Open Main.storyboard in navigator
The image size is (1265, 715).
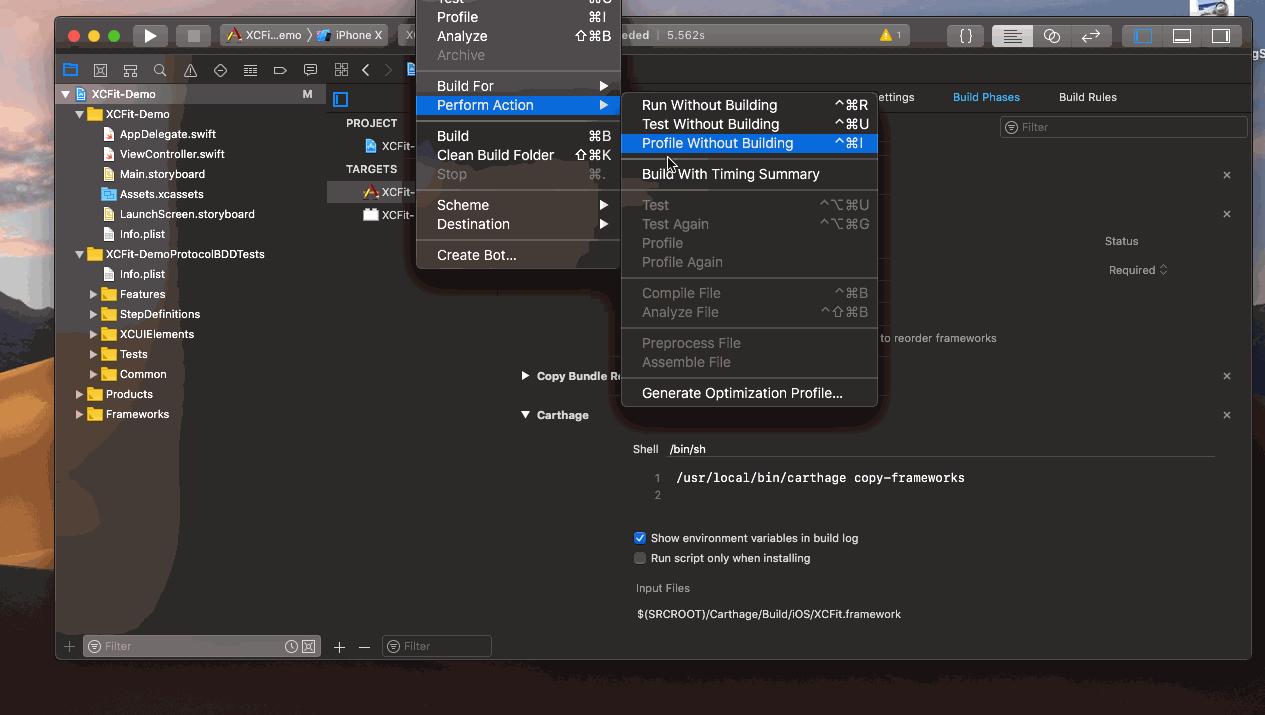(x=162, y=174)
